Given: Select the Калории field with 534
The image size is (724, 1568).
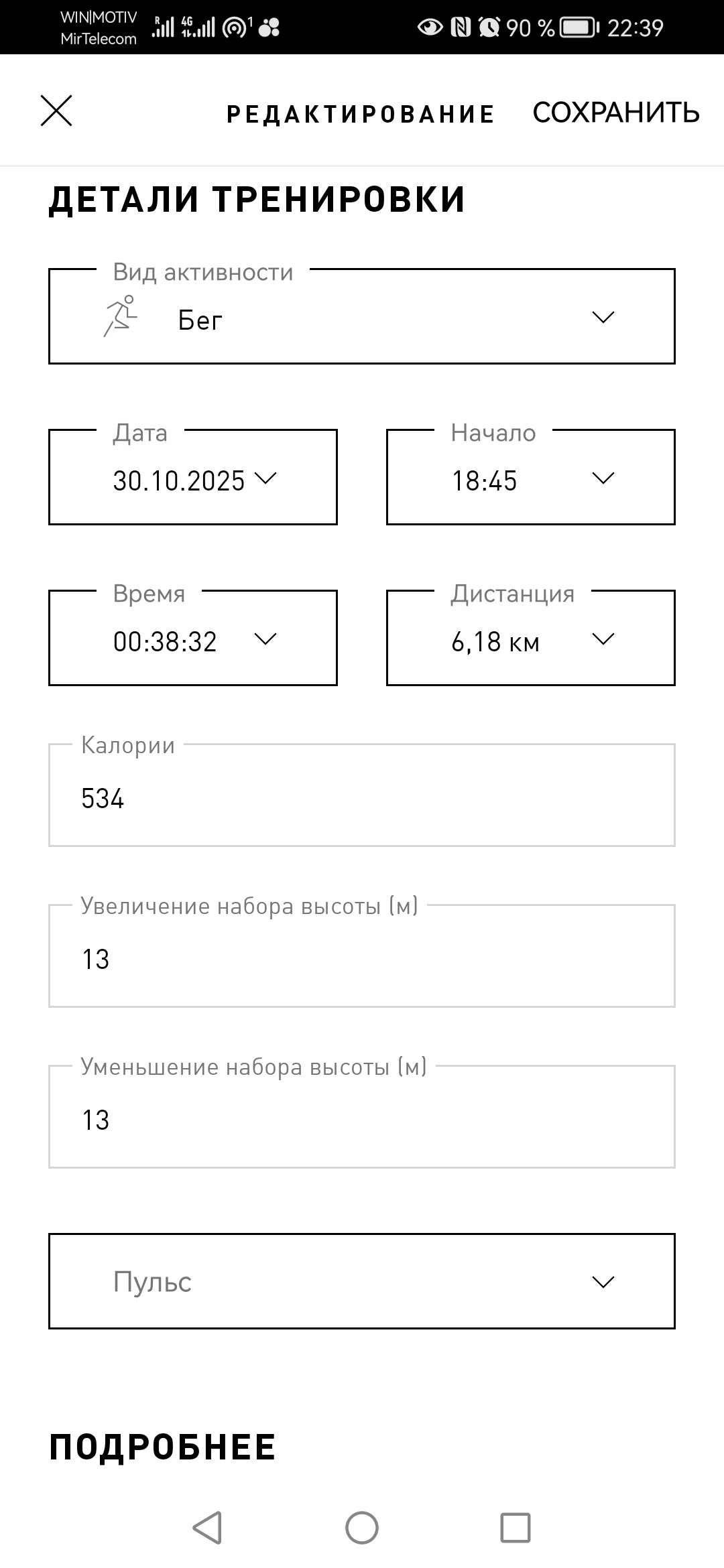Looking at the screenshot, I should pyautogui.click(x=362, y=795).
